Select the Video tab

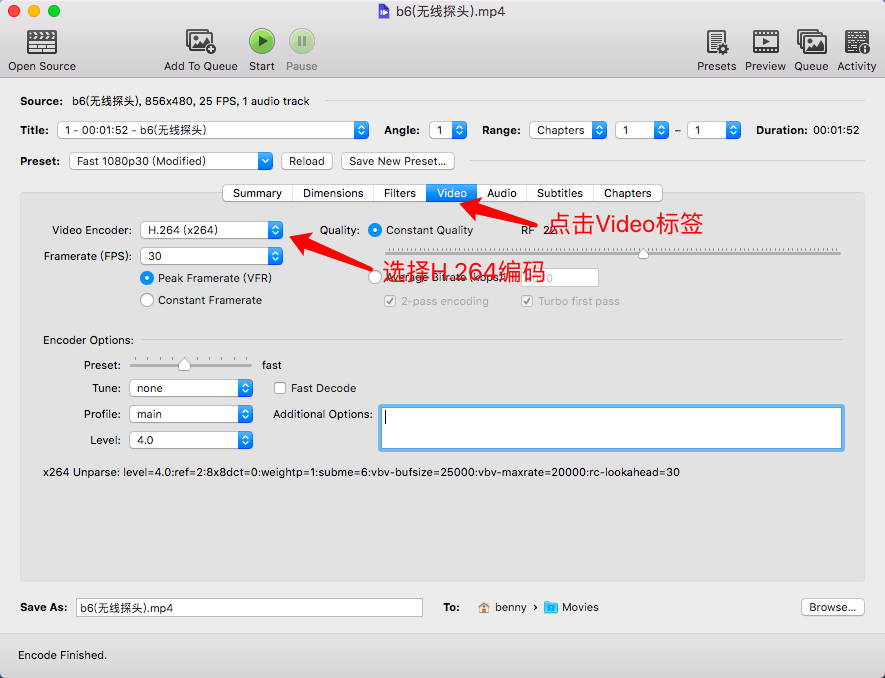452,193
